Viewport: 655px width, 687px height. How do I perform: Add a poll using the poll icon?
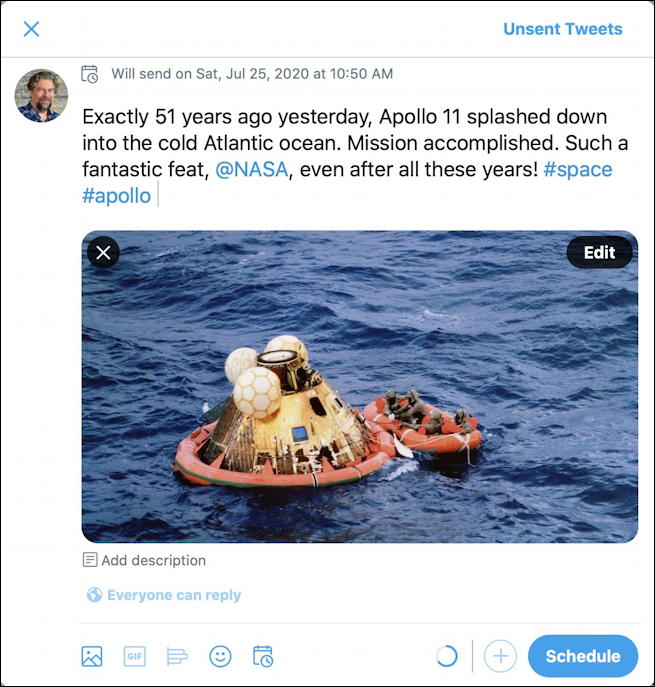coord(177,657)
